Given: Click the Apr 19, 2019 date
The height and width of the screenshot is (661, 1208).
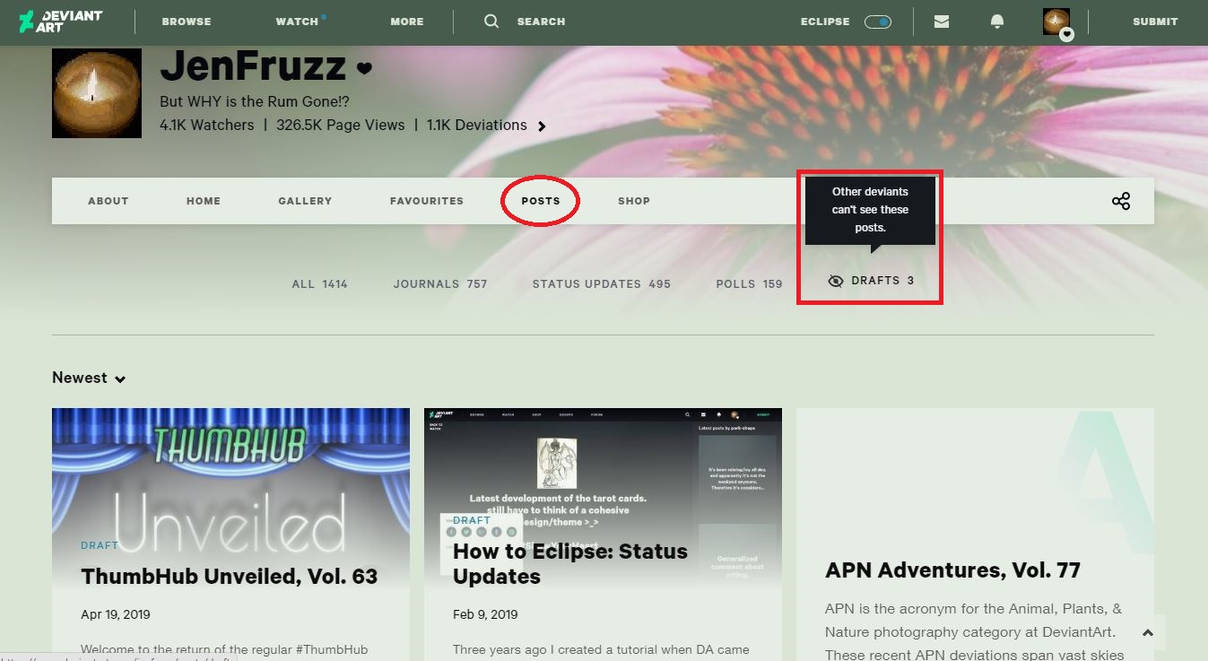Looking at the screenshot, I should [116, 614].
